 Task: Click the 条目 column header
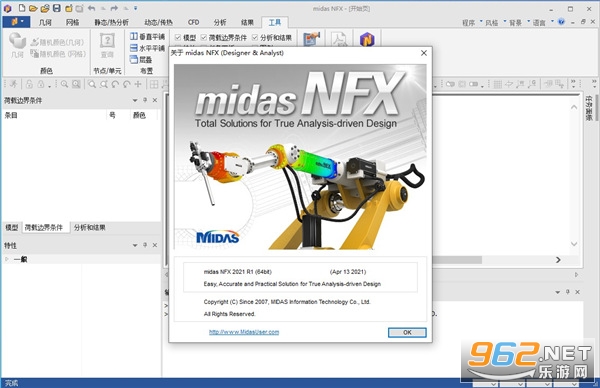pos(11,115)
